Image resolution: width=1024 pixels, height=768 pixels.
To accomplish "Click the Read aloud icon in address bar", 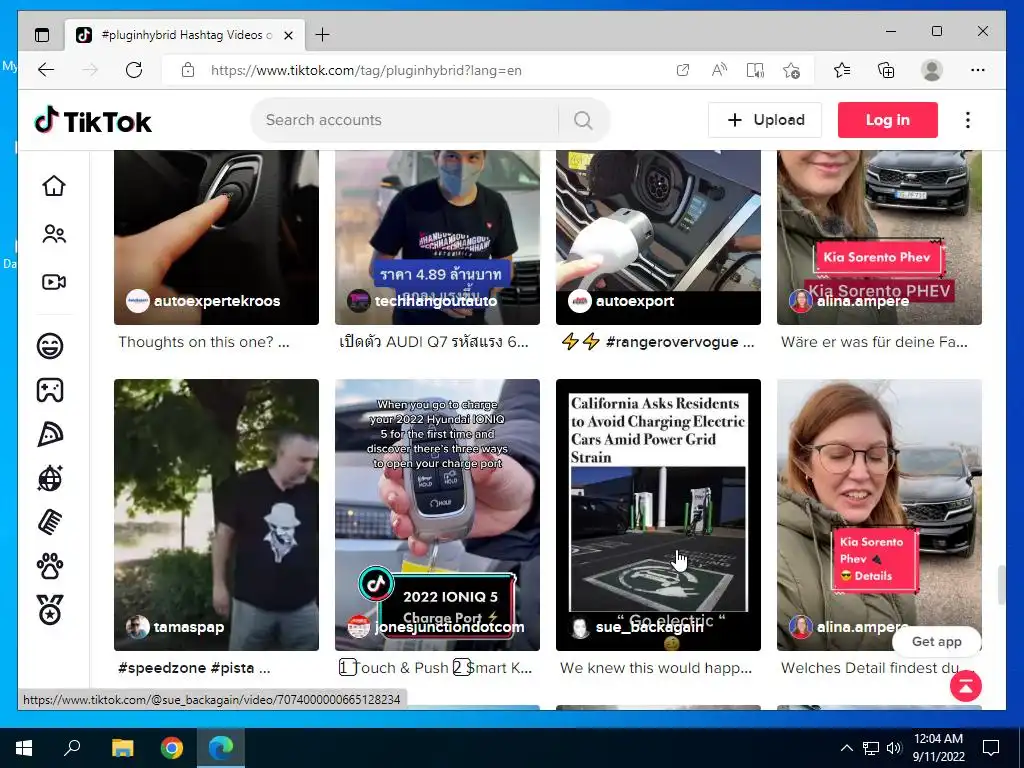I will click(x=719, y=70).
